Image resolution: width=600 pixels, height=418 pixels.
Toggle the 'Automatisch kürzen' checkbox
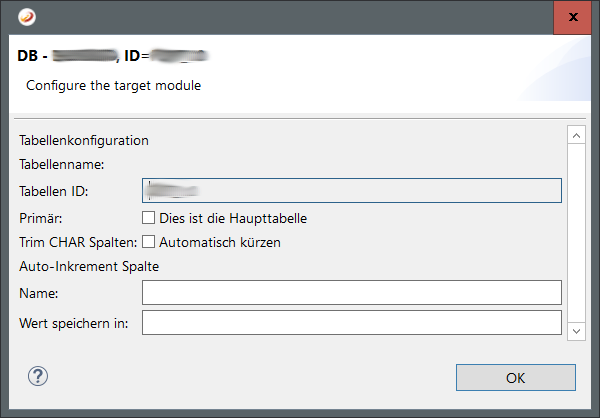coord(149,241)
